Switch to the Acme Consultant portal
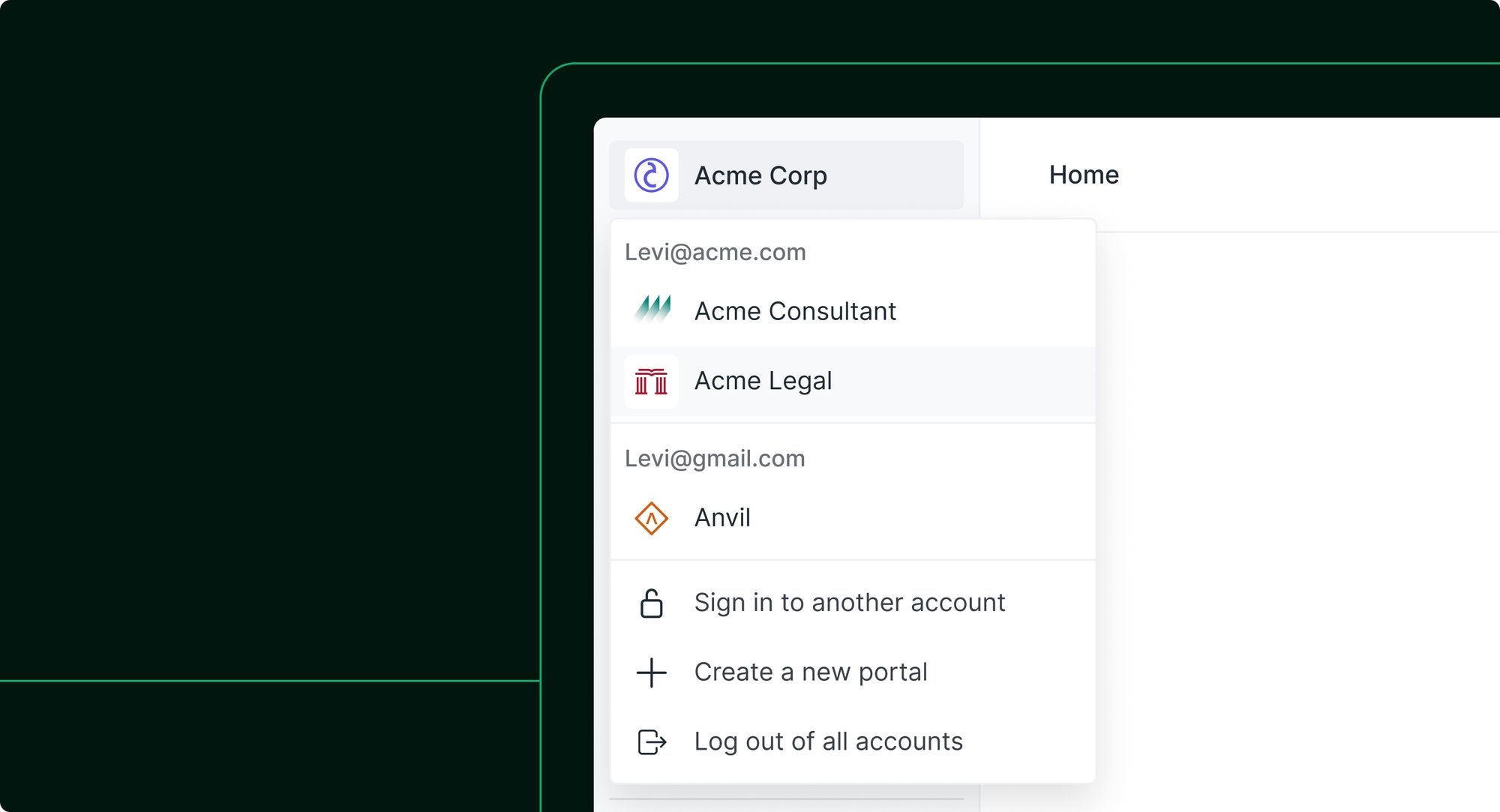Image resolution: width=1500 pixels, height=812 pixels. point(853,311)
